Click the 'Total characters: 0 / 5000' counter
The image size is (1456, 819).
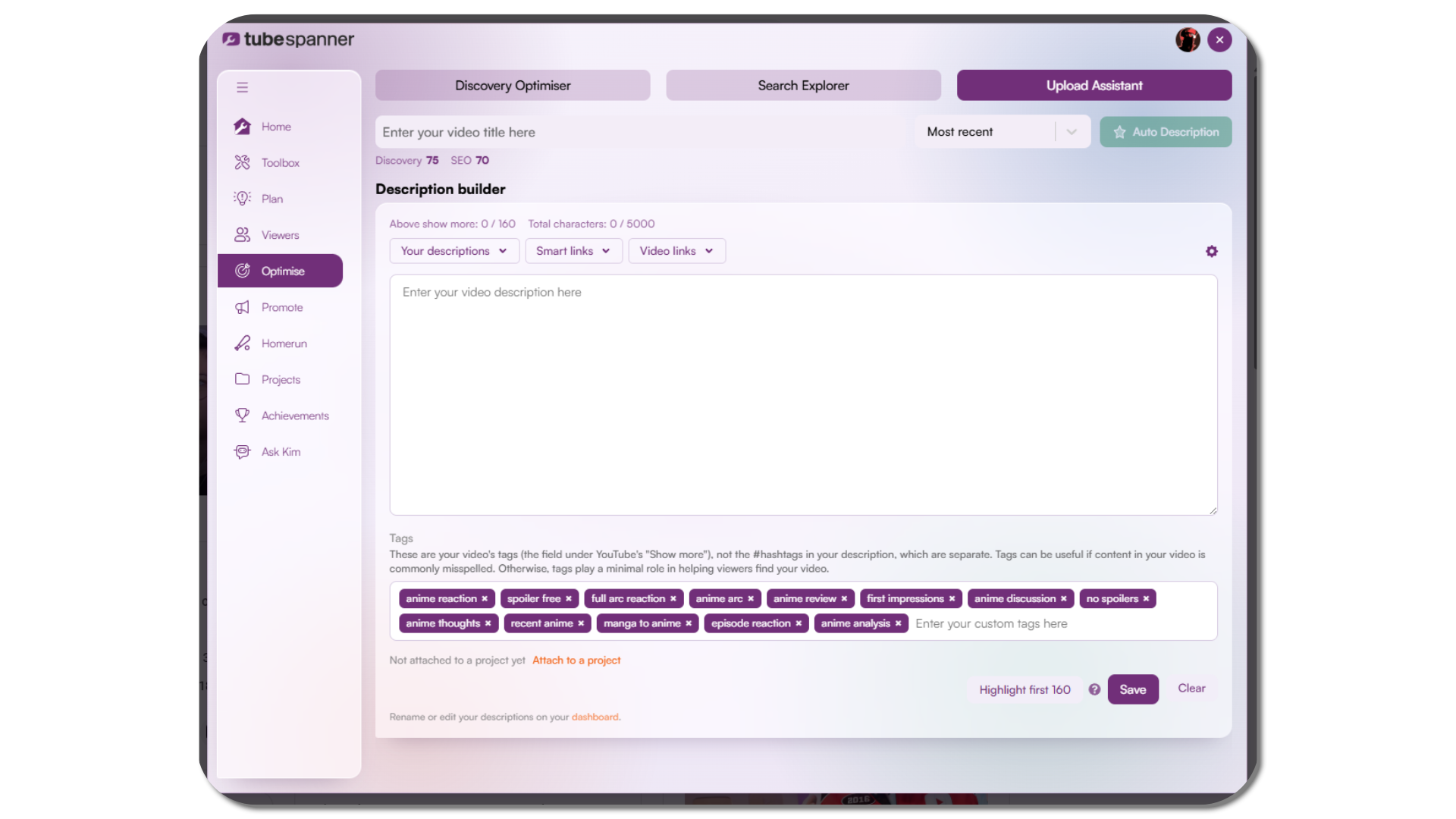coord(591,224)
